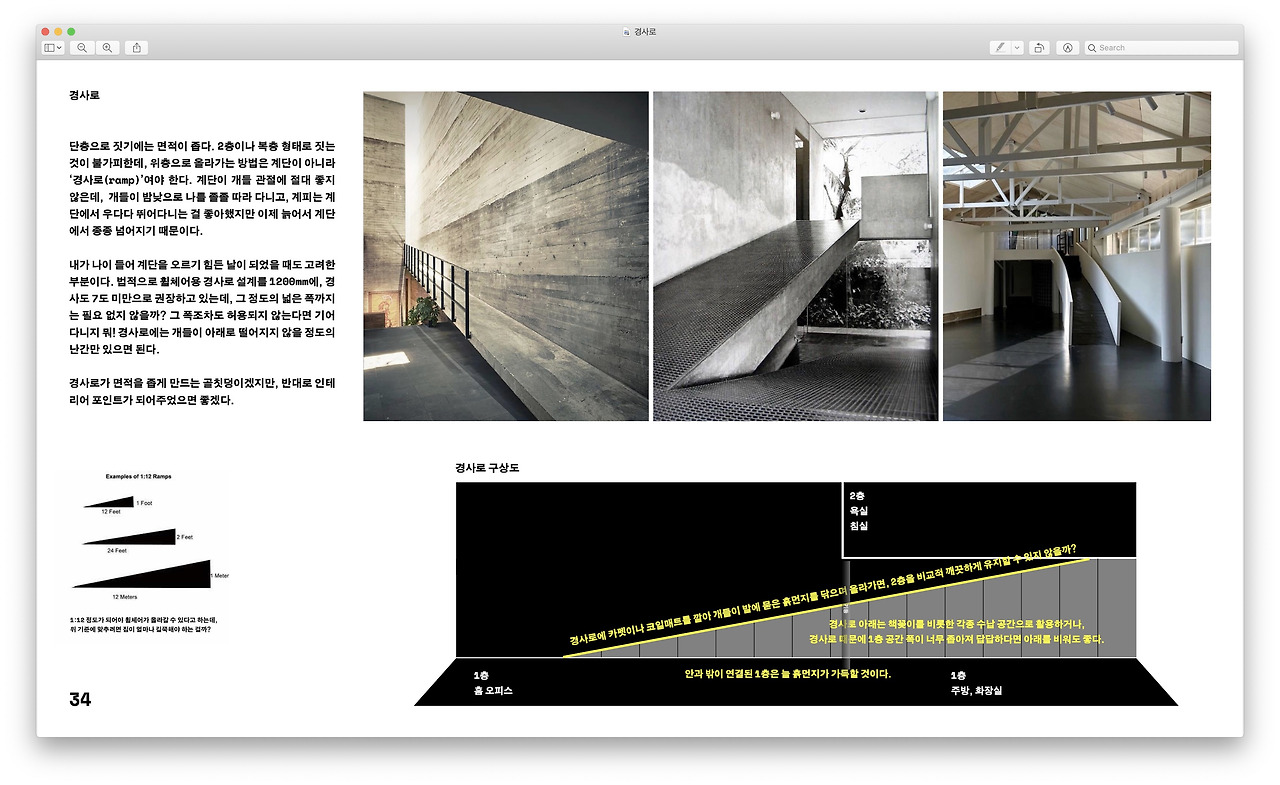
Task: Click the Examples of 1:12 Ramps diagram
Action: click(149, 536)
